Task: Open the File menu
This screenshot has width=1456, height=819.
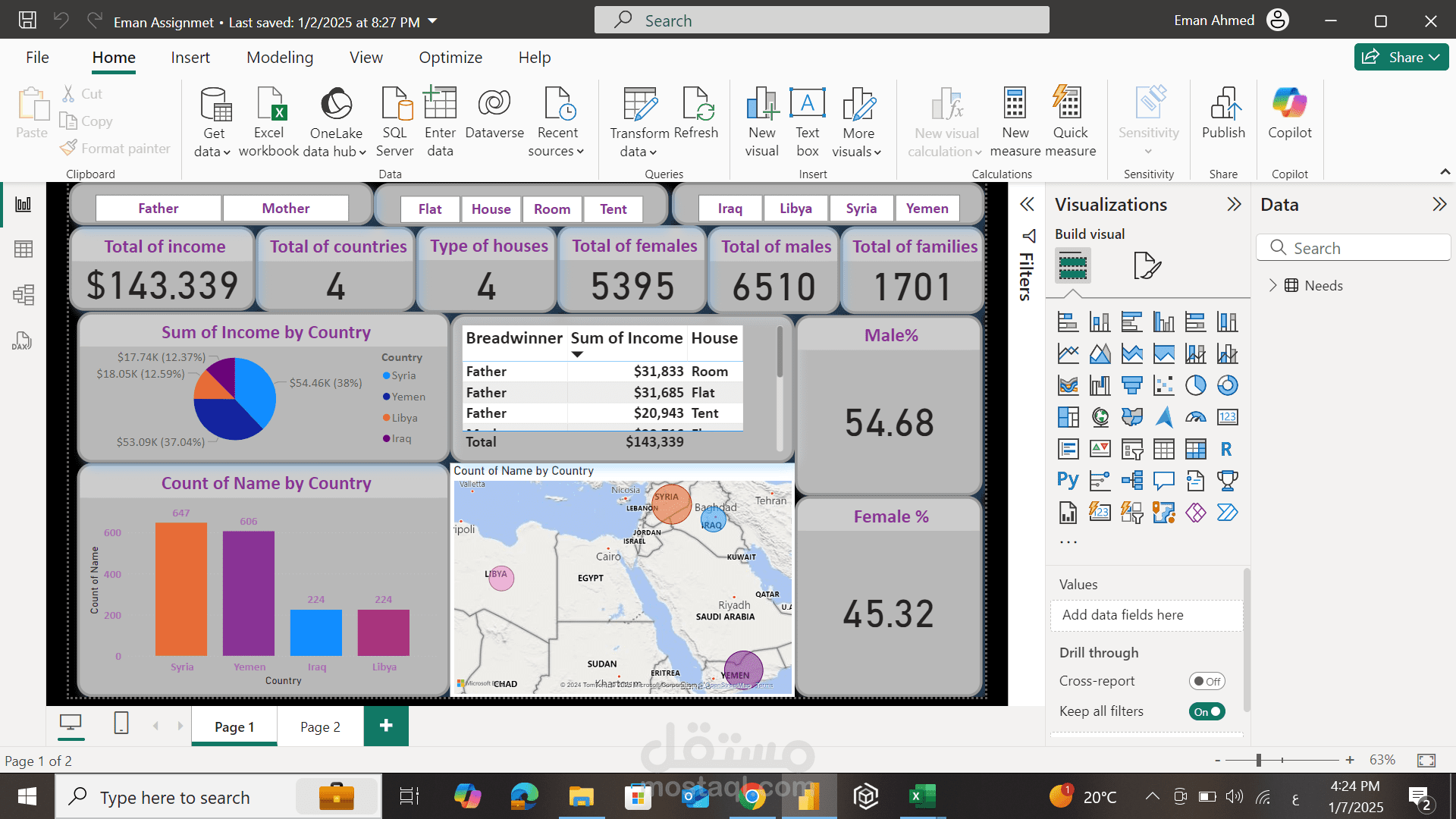Action: tap(37, 58)
